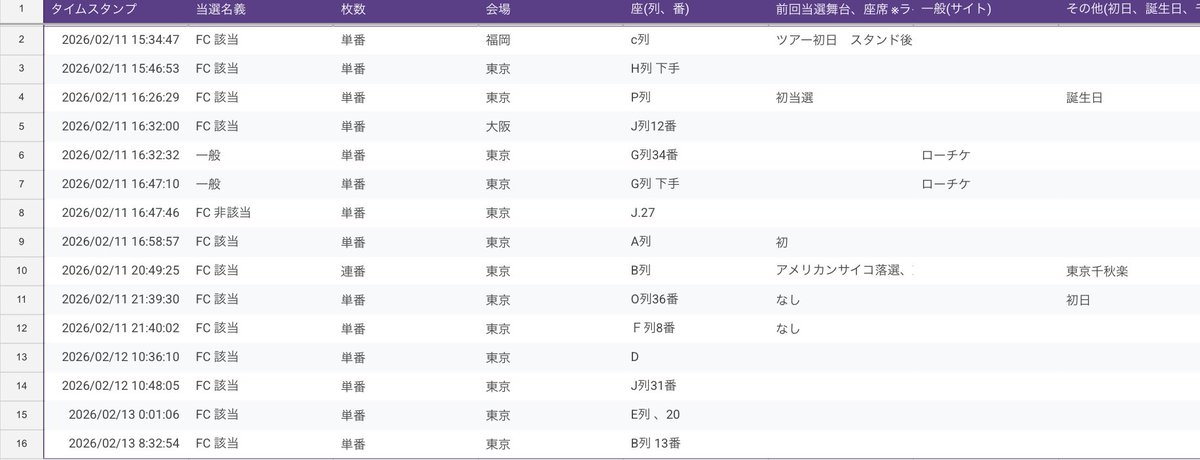Select row number 5 header
The image size is (1200, 460).
point(21,127)
